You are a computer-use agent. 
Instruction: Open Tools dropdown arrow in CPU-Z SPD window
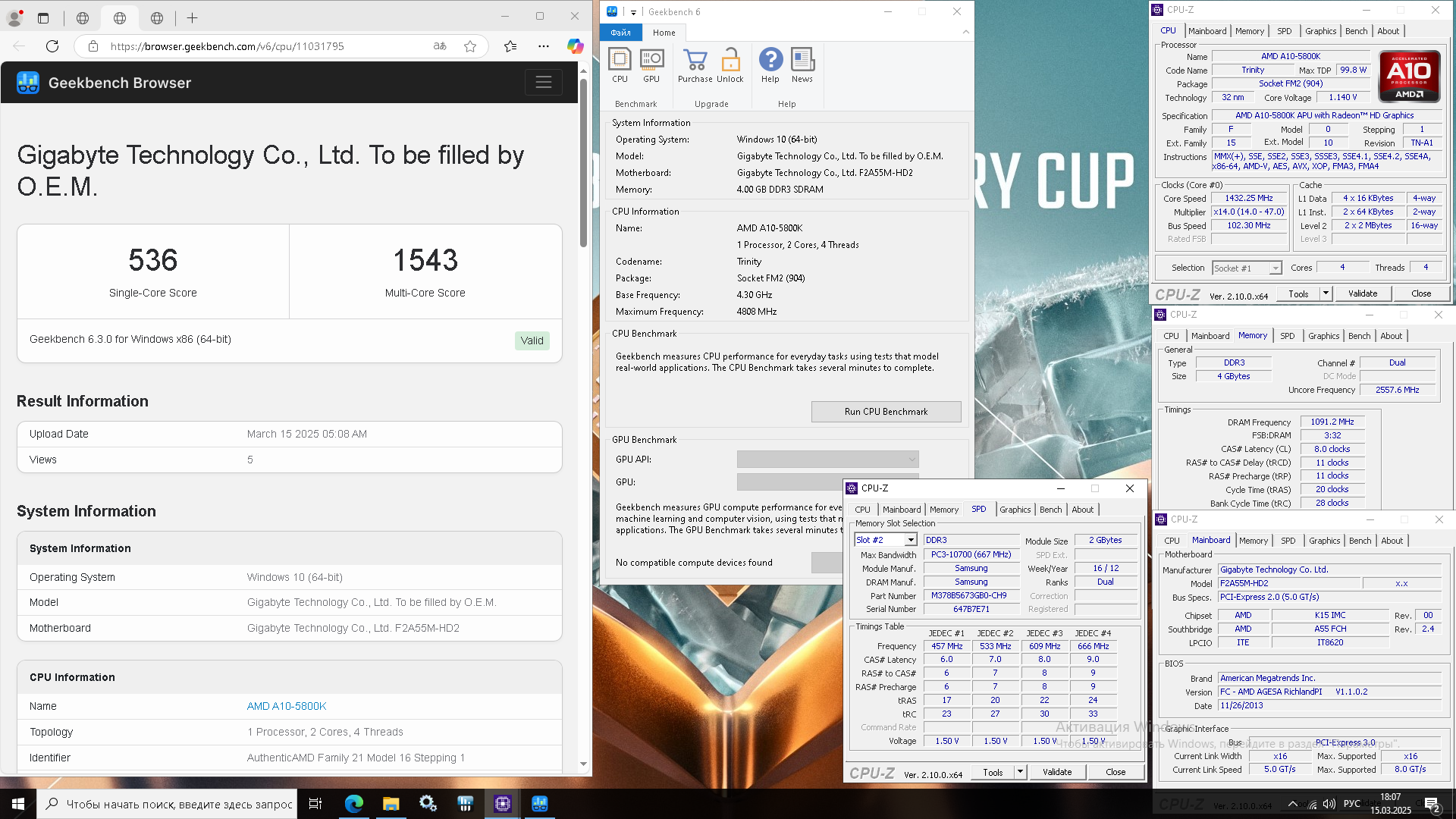coord(1020,772)
